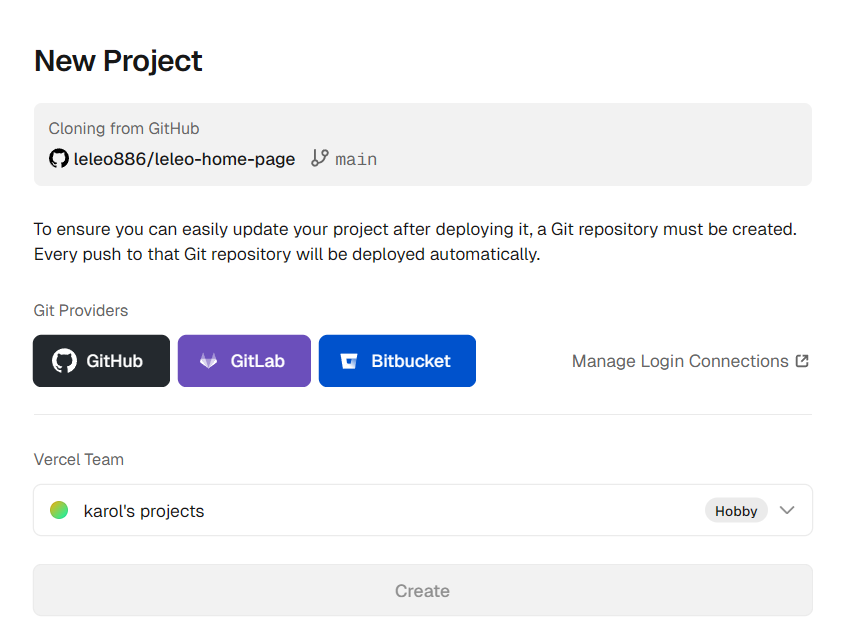Screen dimensions: 846x640
Task: Click the branch icon beside main
Action: 318,159
